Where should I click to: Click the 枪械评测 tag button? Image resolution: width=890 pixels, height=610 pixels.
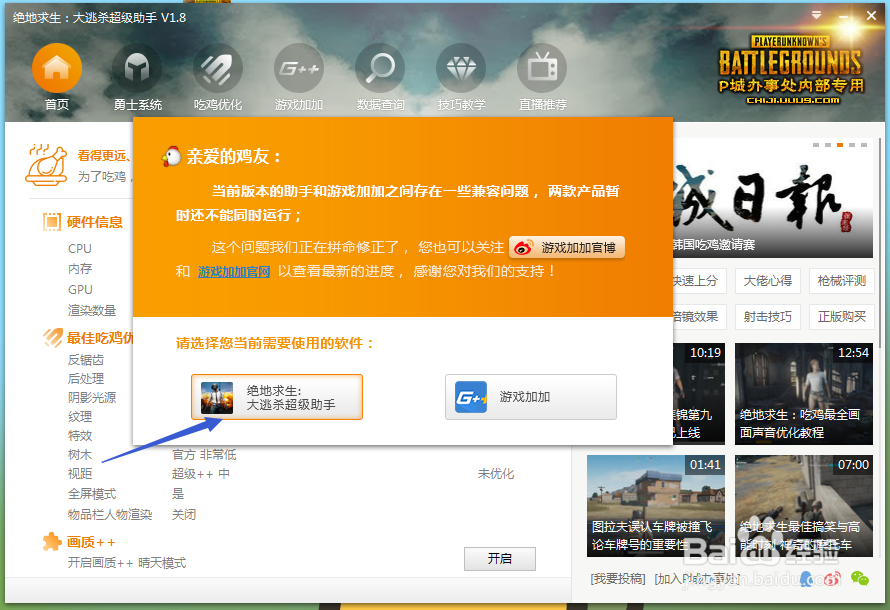click(x=842, y=281)
